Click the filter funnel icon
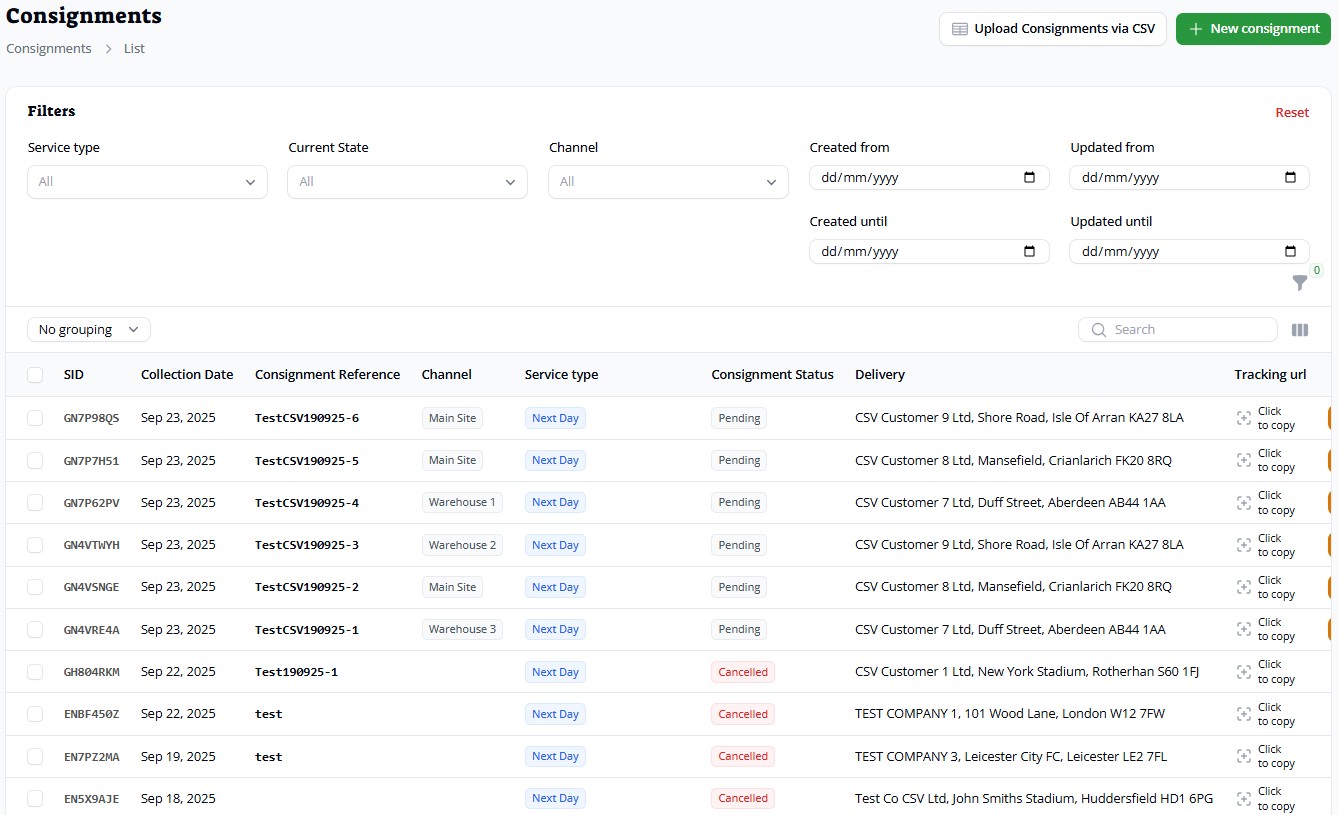 [x=1299, y=283]
